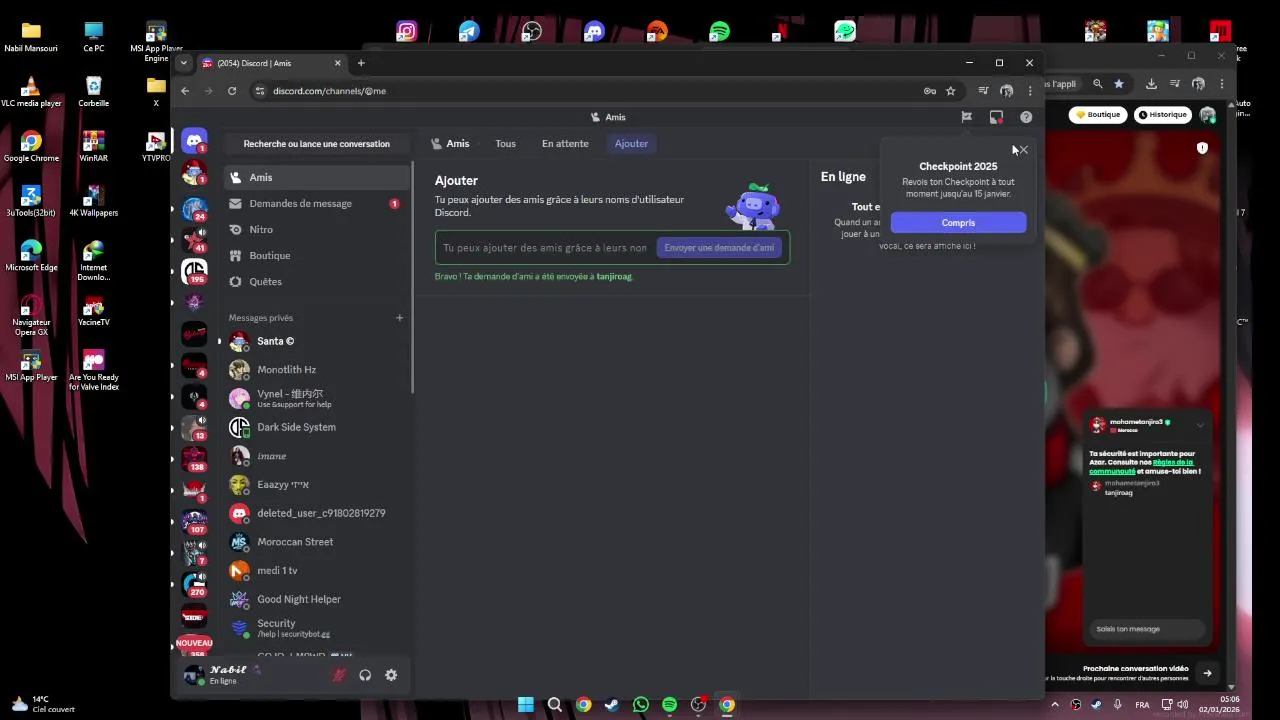Open Chrome three-dot menu in Discord window
Image resolution: width=1280 pixels, height=720 pixels.
pos(1030,91)
